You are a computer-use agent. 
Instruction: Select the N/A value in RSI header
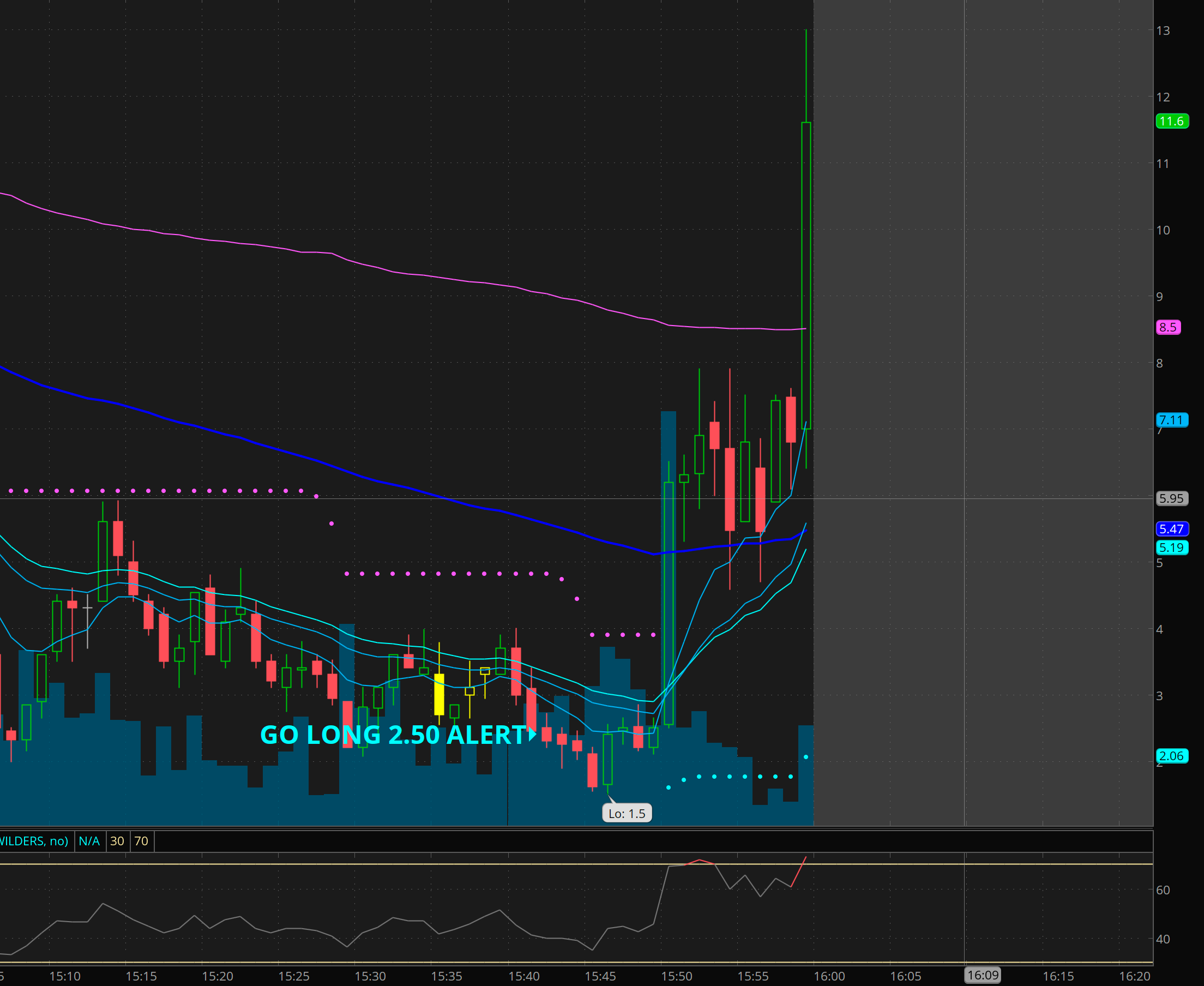pyautogui.click(x=89, y=841)
